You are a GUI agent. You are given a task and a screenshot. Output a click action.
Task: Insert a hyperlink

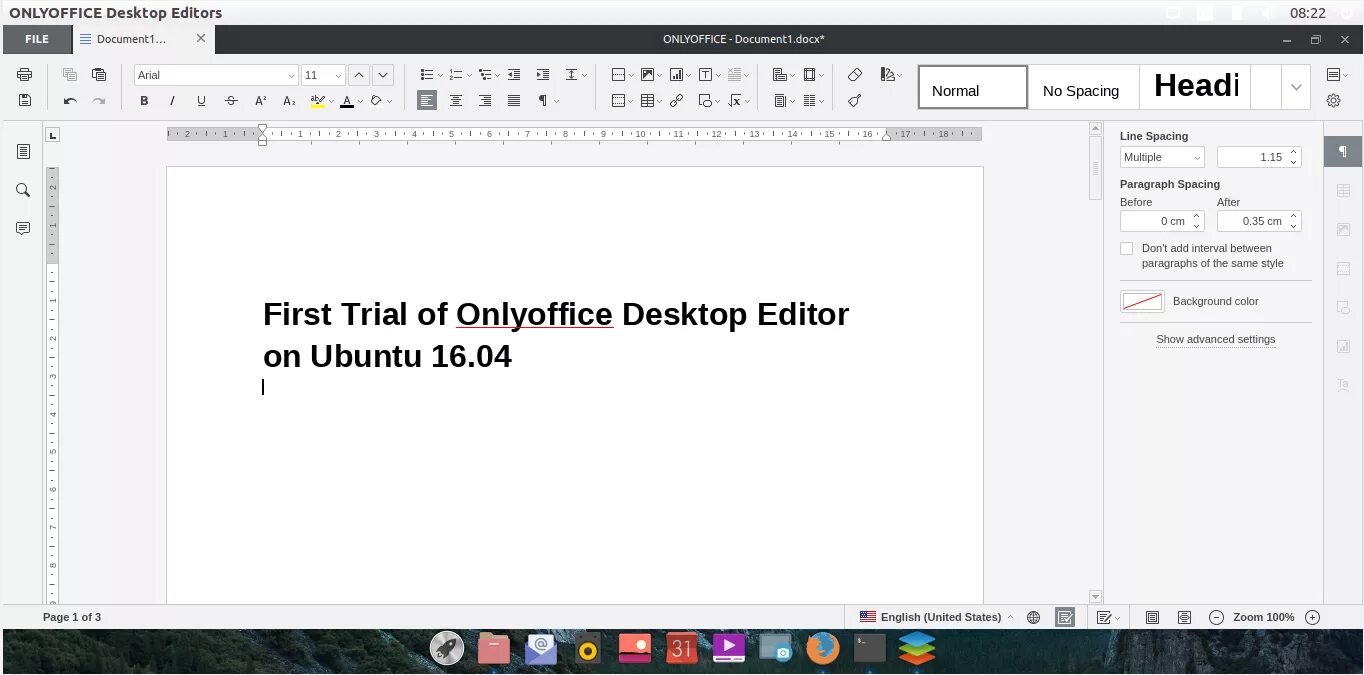pyautogui.click(x=677, y=101)
